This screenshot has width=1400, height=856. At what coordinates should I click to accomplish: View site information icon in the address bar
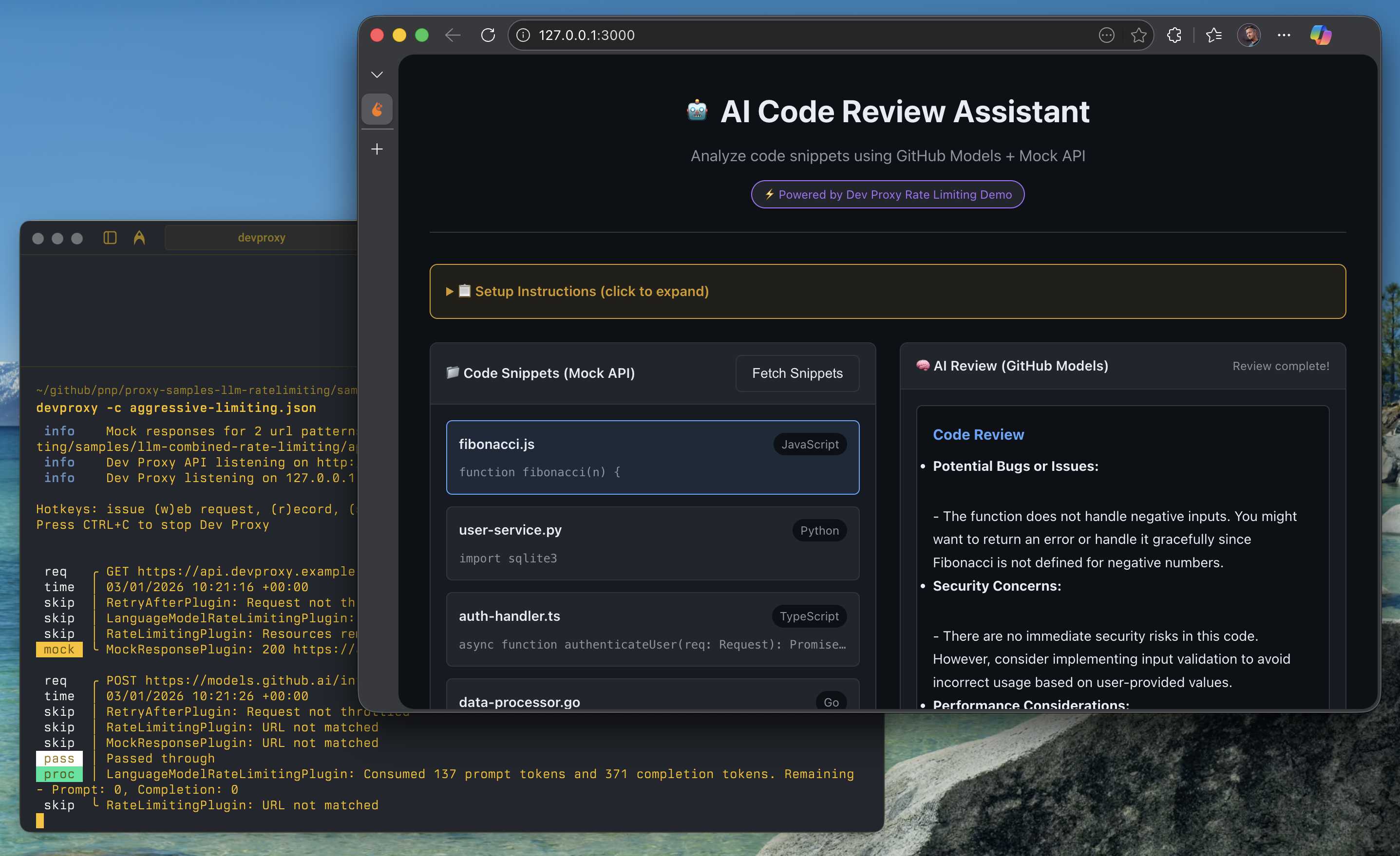click(522, 35)
